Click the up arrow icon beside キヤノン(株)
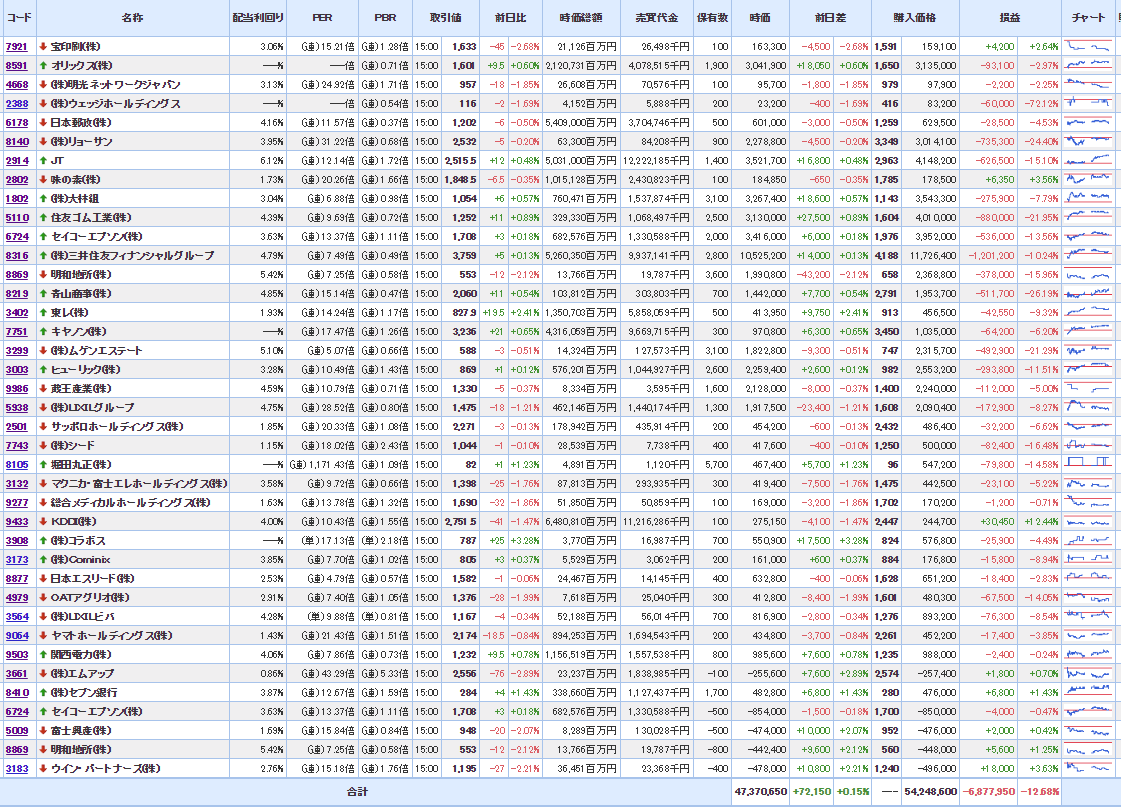Screen dimensions: 1121x809 (x=43, y=331)
